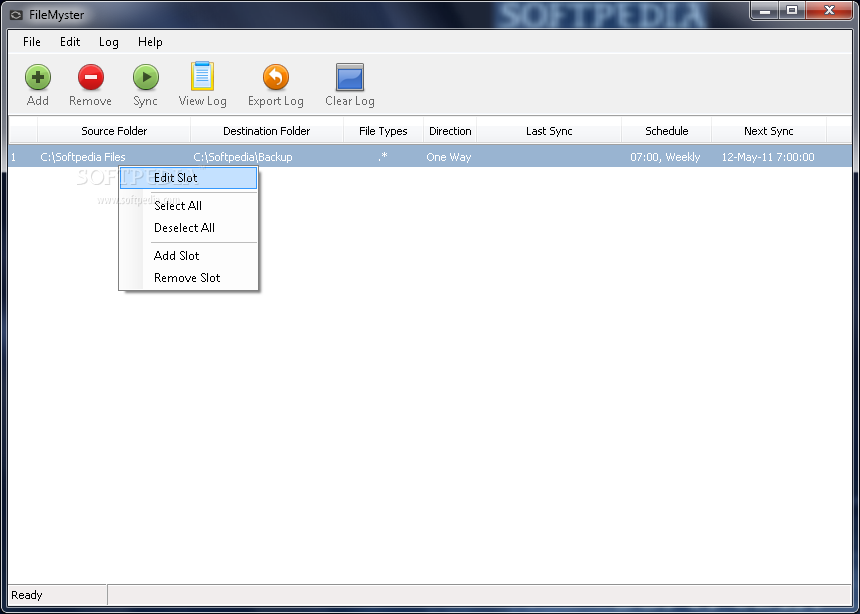This screenshot has height=614, width=860.
Task: Open the File menu
Action: [32, 42]
